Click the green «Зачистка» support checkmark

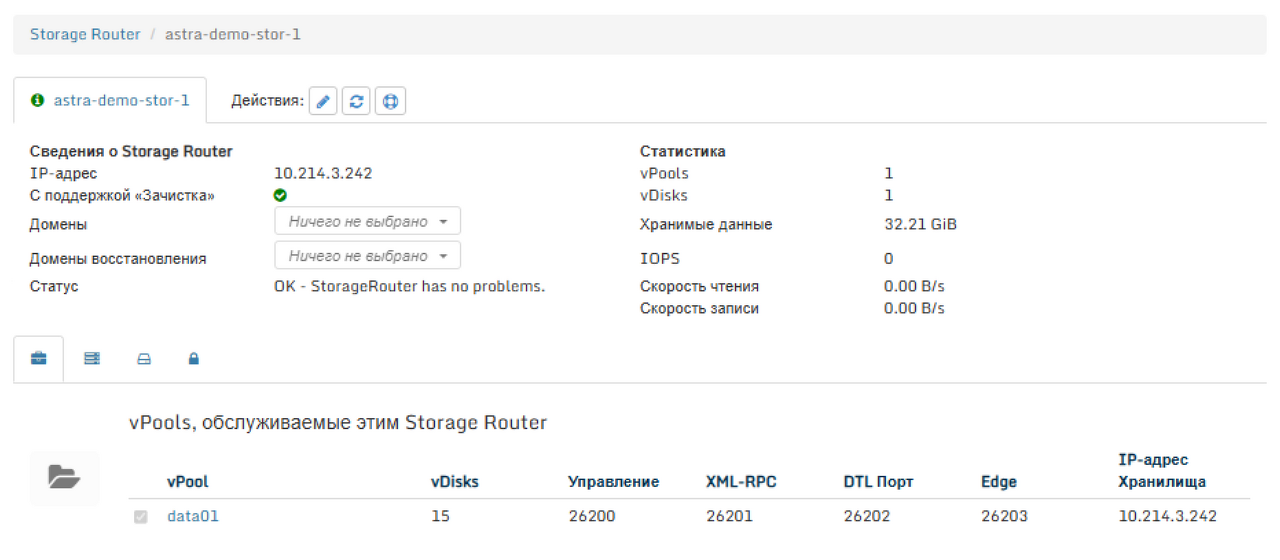tap(280, 196)
